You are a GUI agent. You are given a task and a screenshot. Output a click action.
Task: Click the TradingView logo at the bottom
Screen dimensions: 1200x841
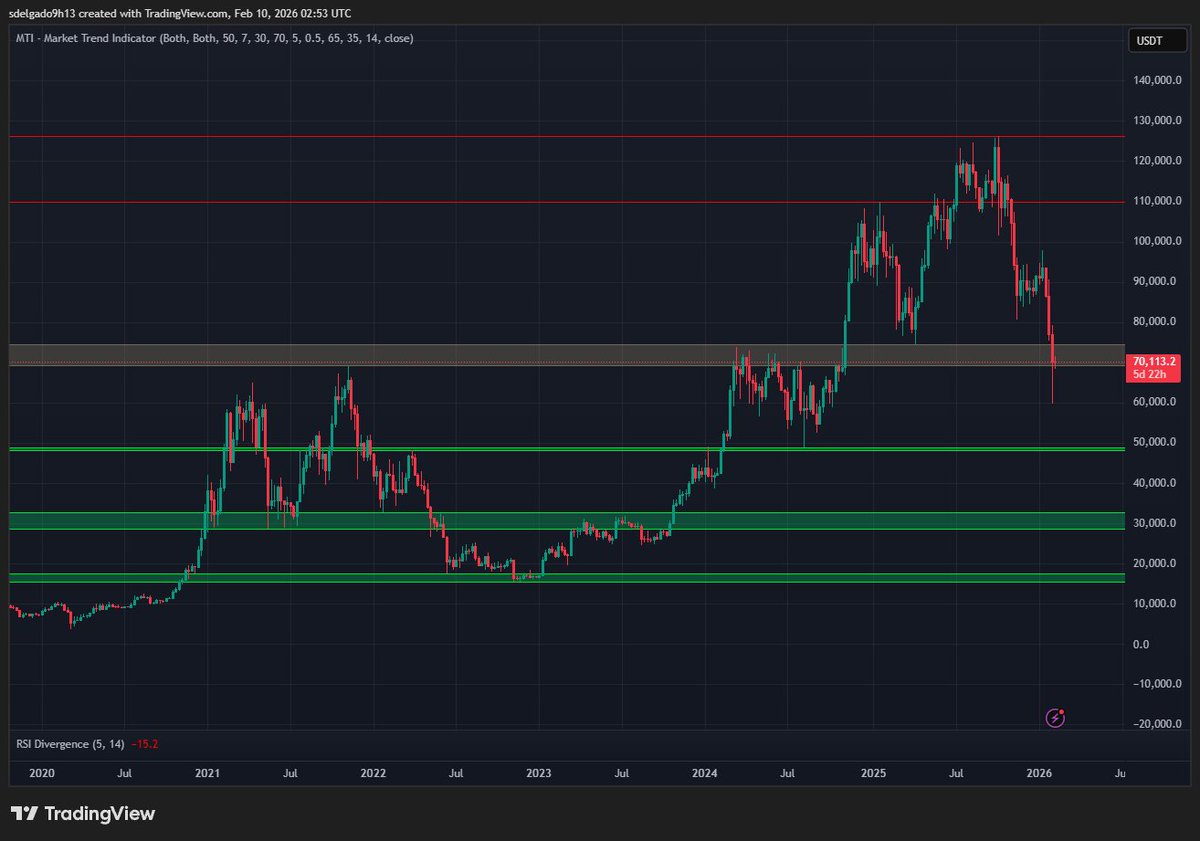tap(83, 814)
